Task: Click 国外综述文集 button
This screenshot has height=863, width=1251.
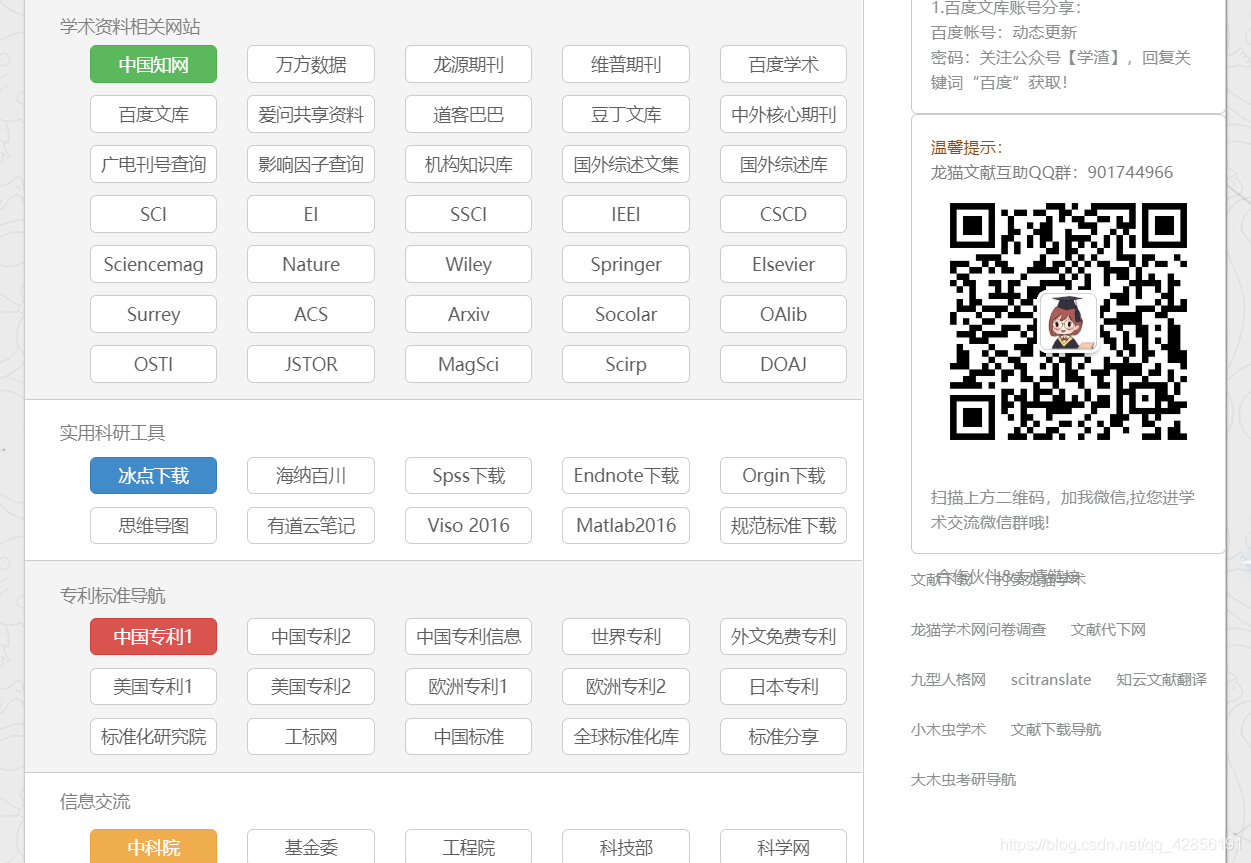Action: 626,164
